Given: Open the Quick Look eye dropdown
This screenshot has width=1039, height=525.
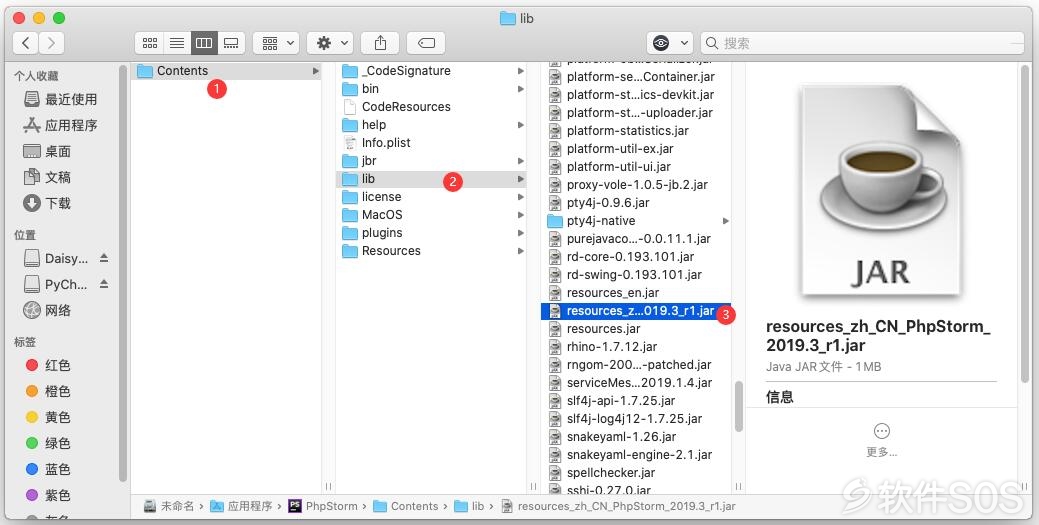Looking at the screenshot, I should 670,43.
